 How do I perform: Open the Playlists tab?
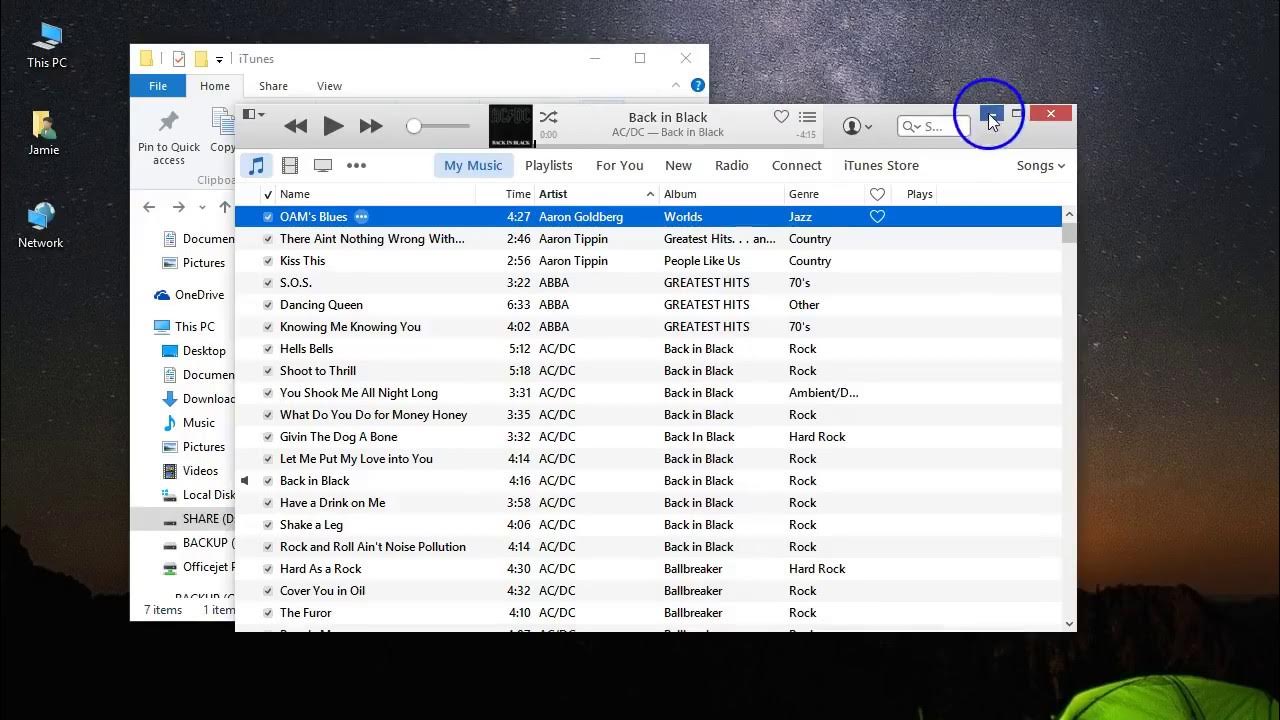[549, 165]
